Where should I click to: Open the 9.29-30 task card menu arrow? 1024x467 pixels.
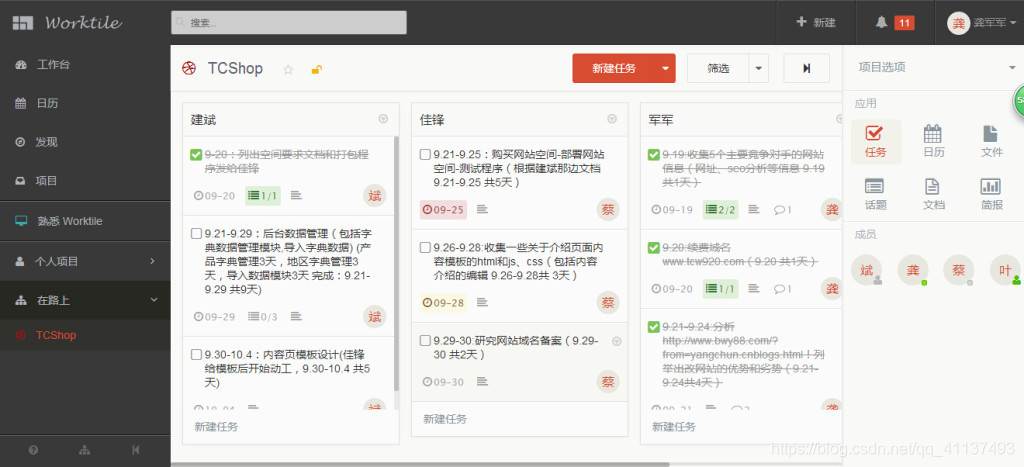617,342
